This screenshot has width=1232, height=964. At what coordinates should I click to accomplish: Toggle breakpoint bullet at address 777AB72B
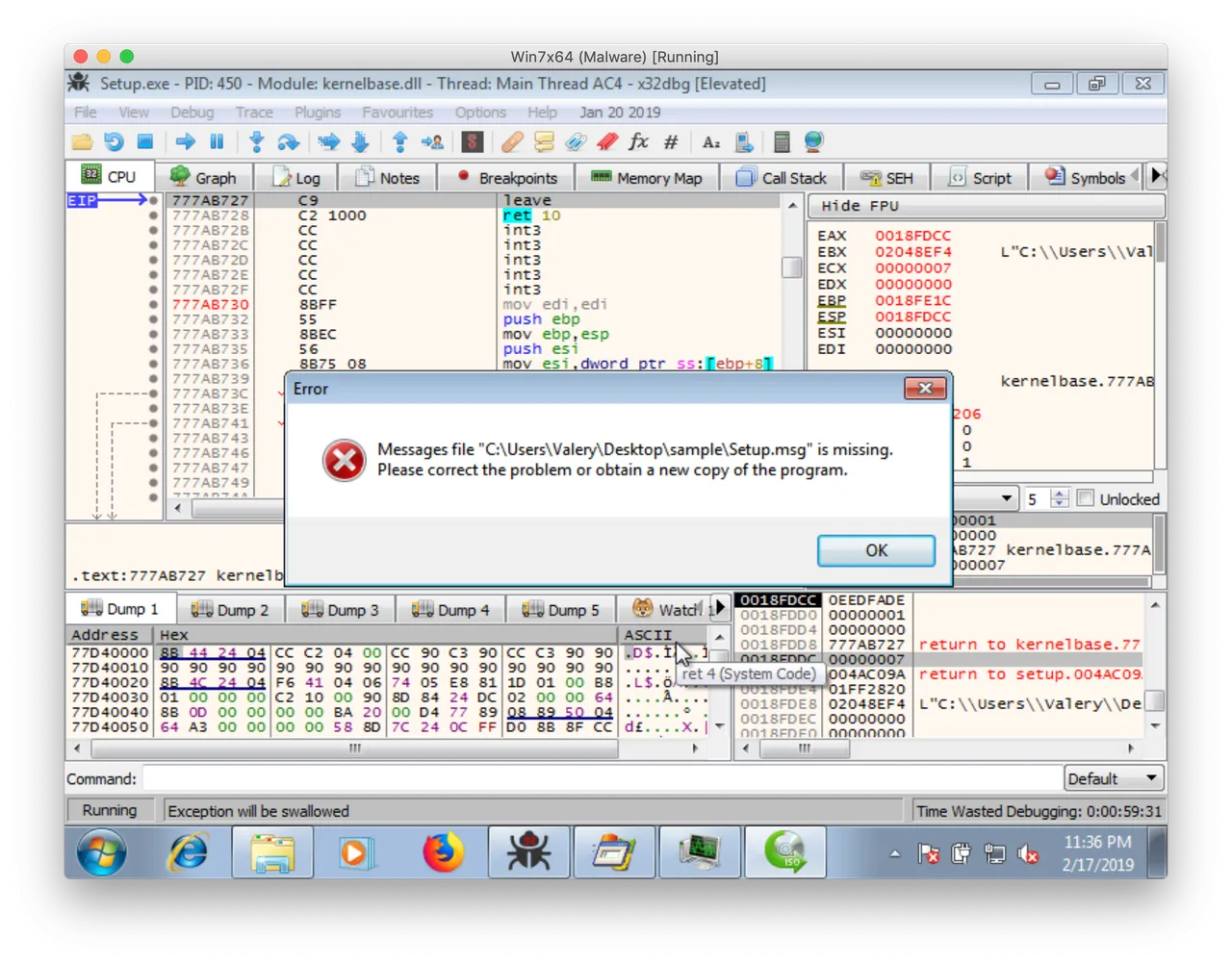153,230
